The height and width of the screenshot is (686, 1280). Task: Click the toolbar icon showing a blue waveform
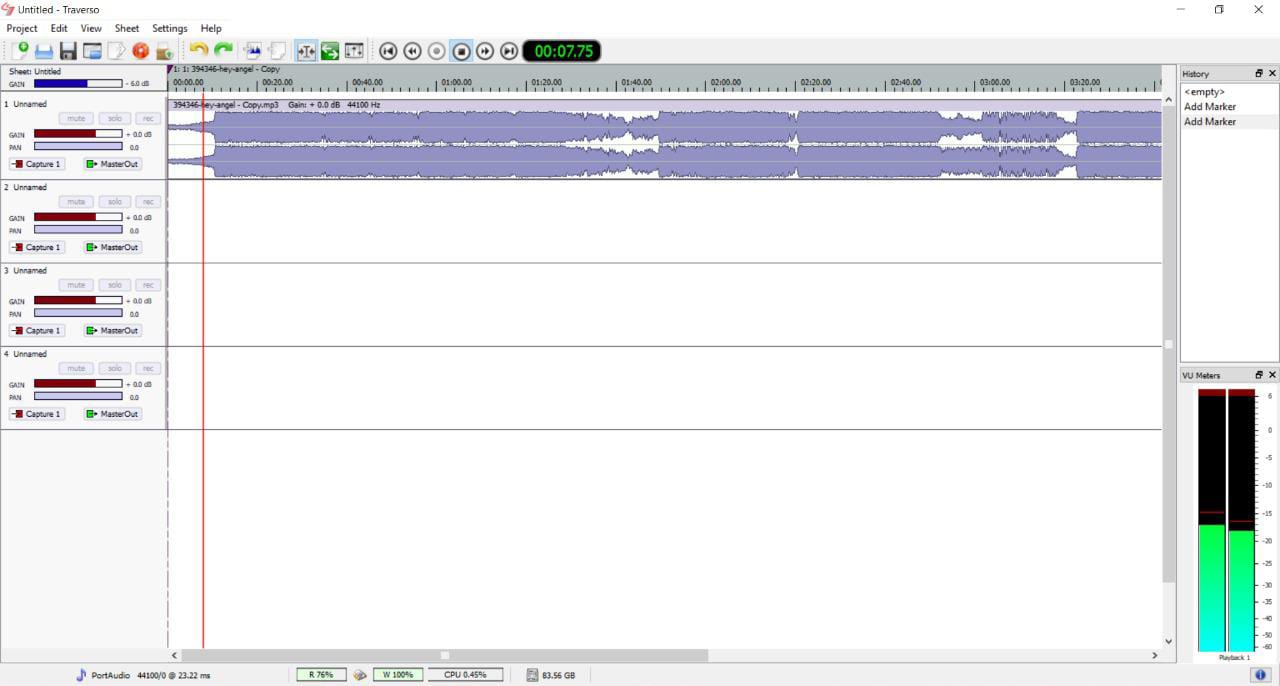[x=253, y=51]
